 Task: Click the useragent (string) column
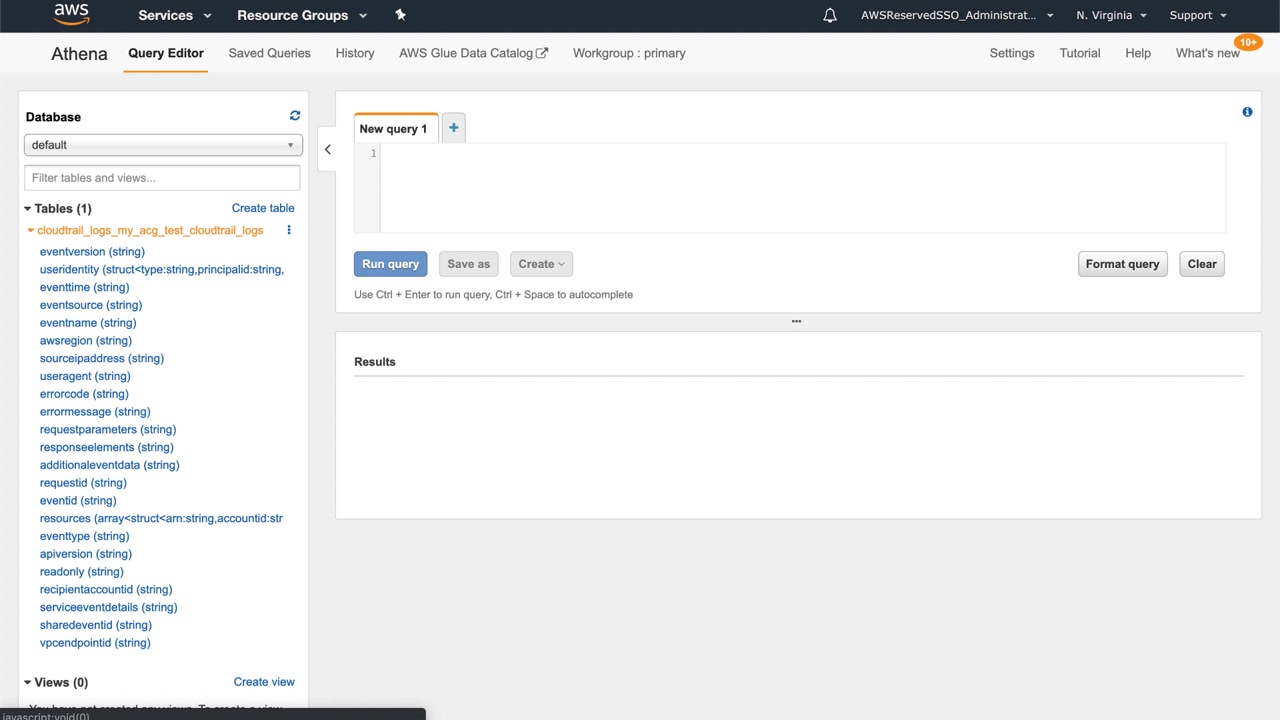tap(85, 377)
